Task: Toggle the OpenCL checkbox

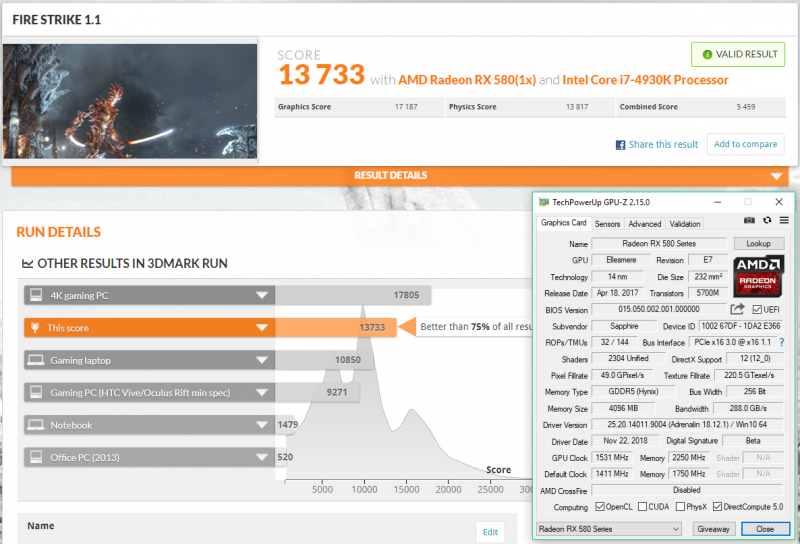Action: 599,506
